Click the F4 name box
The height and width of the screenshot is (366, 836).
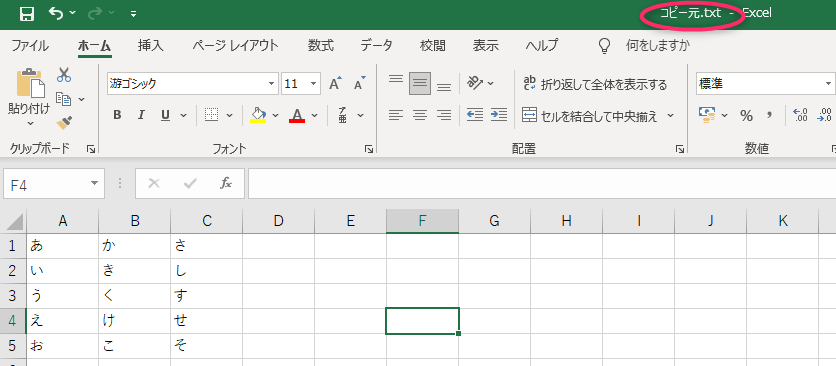coord(54,184)
